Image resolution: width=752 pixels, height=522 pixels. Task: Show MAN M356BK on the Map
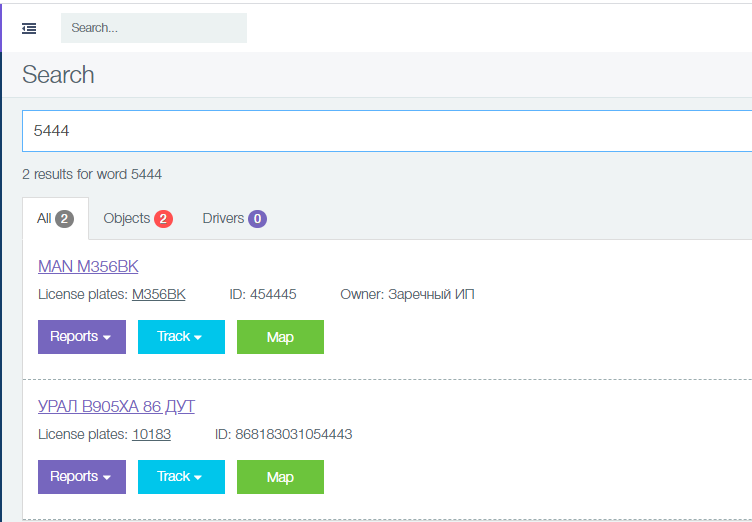tap(280, 337)
